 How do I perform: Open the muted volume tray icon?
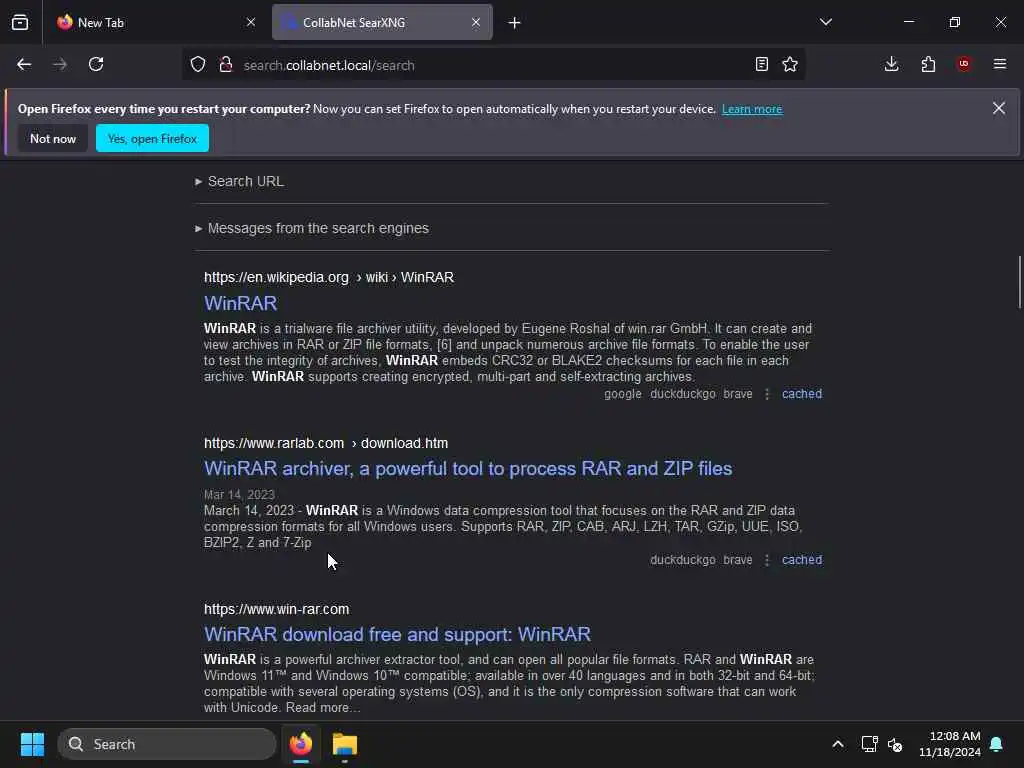895,744
